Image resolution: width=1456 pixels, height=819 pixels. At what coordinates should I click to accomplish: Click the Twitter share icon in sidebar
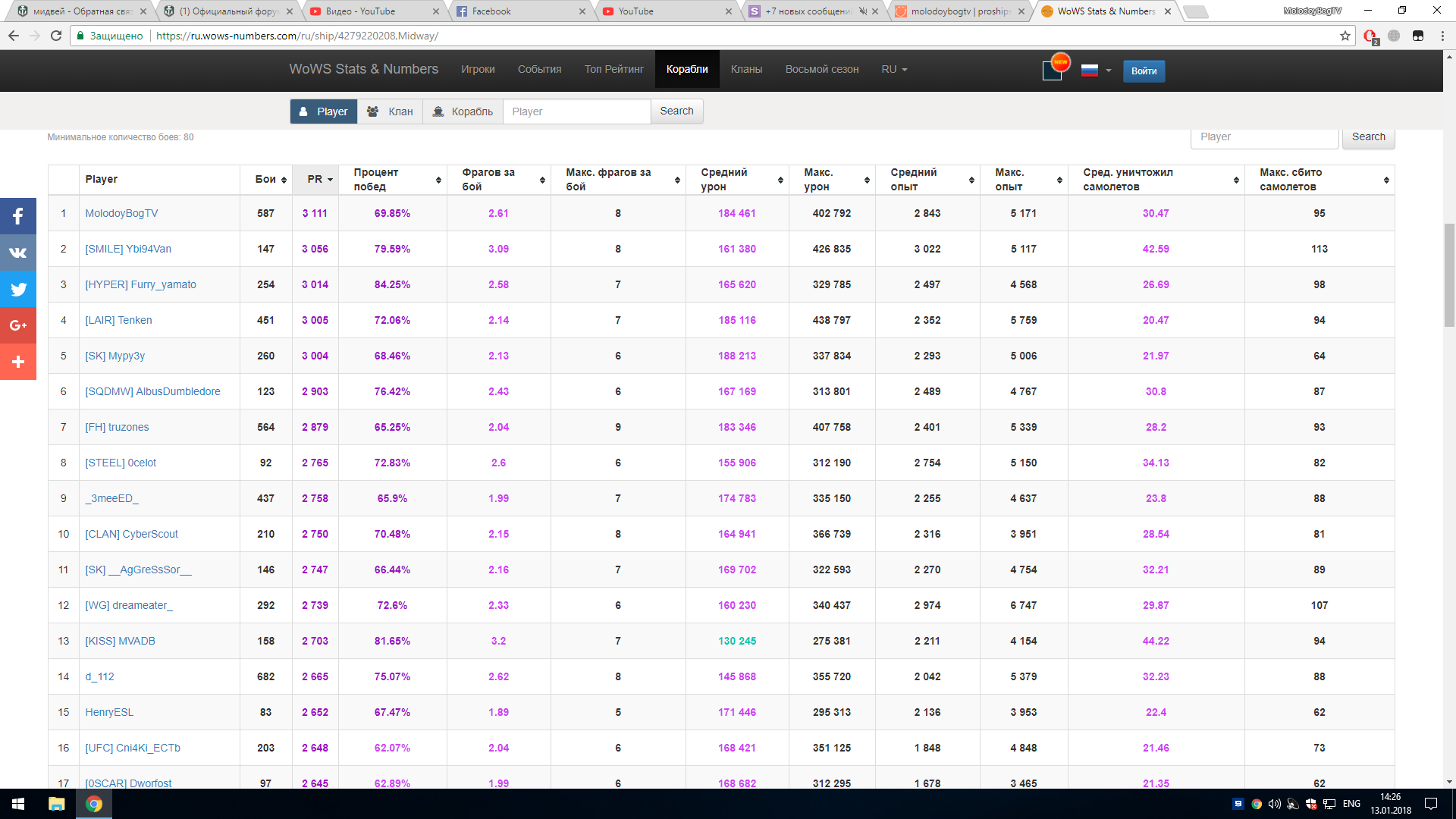(x=18, y=289)
